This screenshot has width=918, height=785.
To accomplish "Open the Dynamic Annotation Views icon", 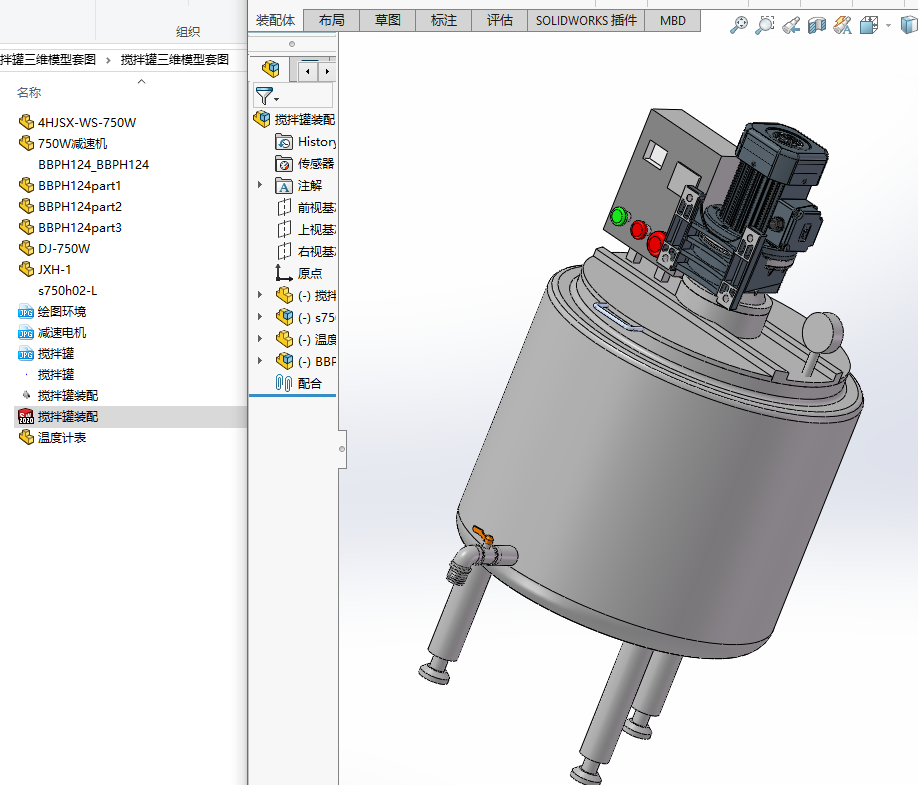I will click(x=843, y=25).
